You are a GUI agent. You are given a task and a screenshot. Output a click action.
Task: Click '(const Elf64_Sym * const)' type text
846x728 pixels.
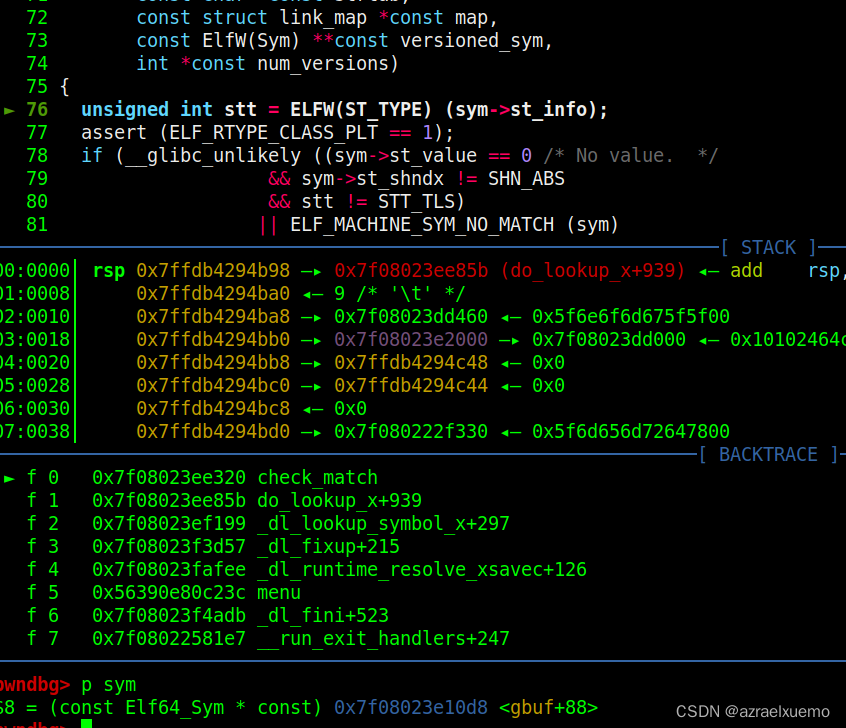pos(186,707)
